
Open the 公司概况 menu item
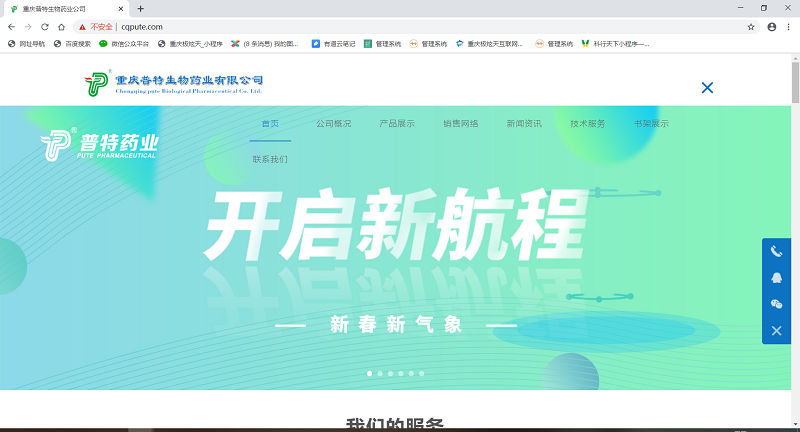tap(333, 124)
